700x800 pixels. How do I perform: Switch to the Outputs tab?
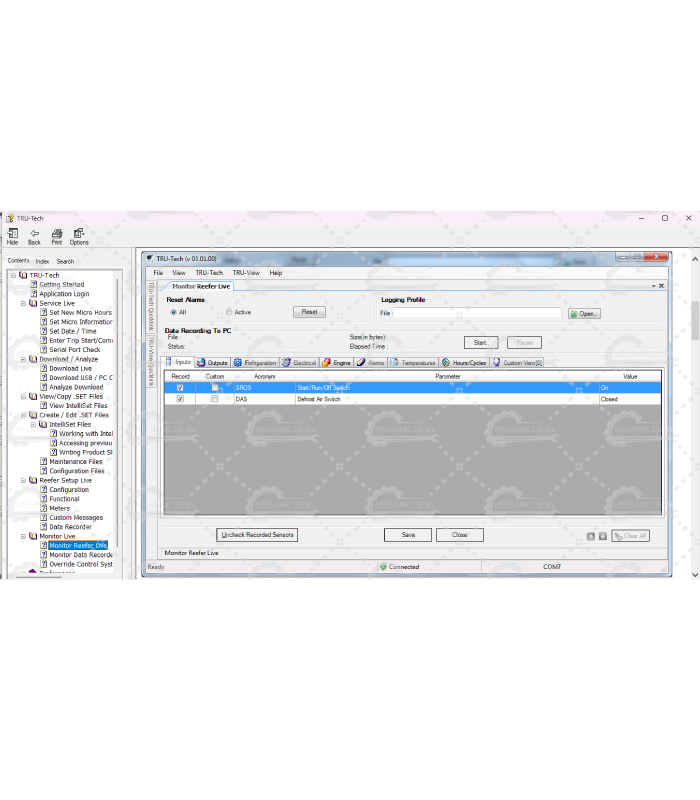click(213, 363)
